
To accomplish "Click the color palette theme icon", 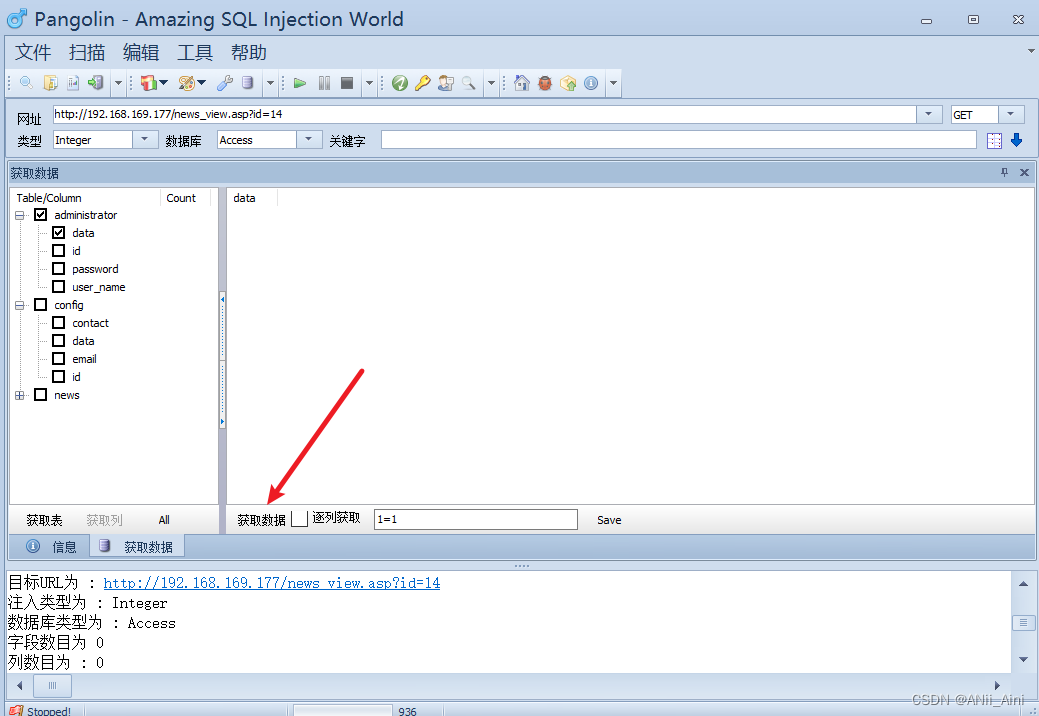I will [187, 83].
